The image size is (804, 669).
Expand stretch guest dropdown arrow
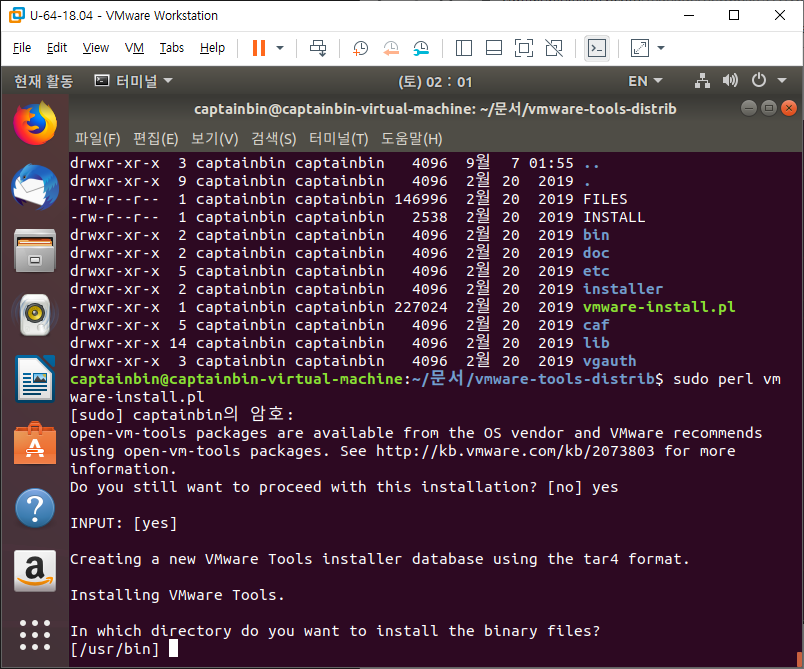(661, 48)
